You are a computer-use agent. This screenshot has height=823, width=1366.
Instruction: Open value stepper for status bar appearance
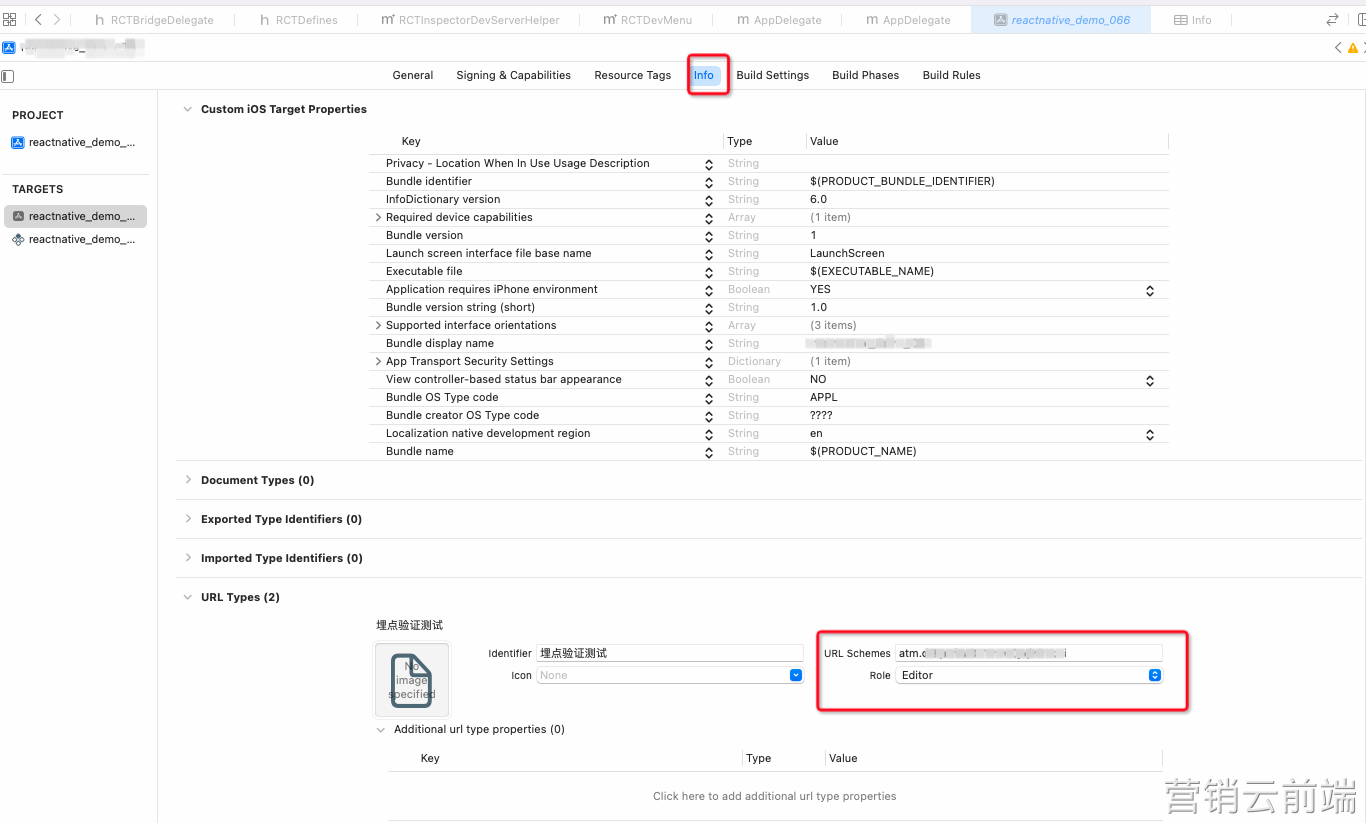(1150, 380)
